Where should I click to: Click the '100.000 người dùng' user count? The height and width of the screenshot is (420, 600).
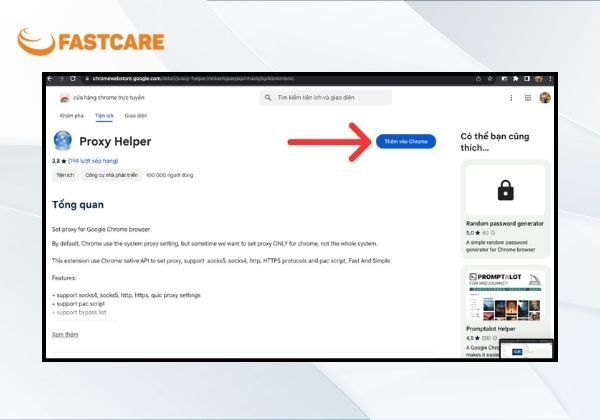pyautogui.click(x=170, y=175)
